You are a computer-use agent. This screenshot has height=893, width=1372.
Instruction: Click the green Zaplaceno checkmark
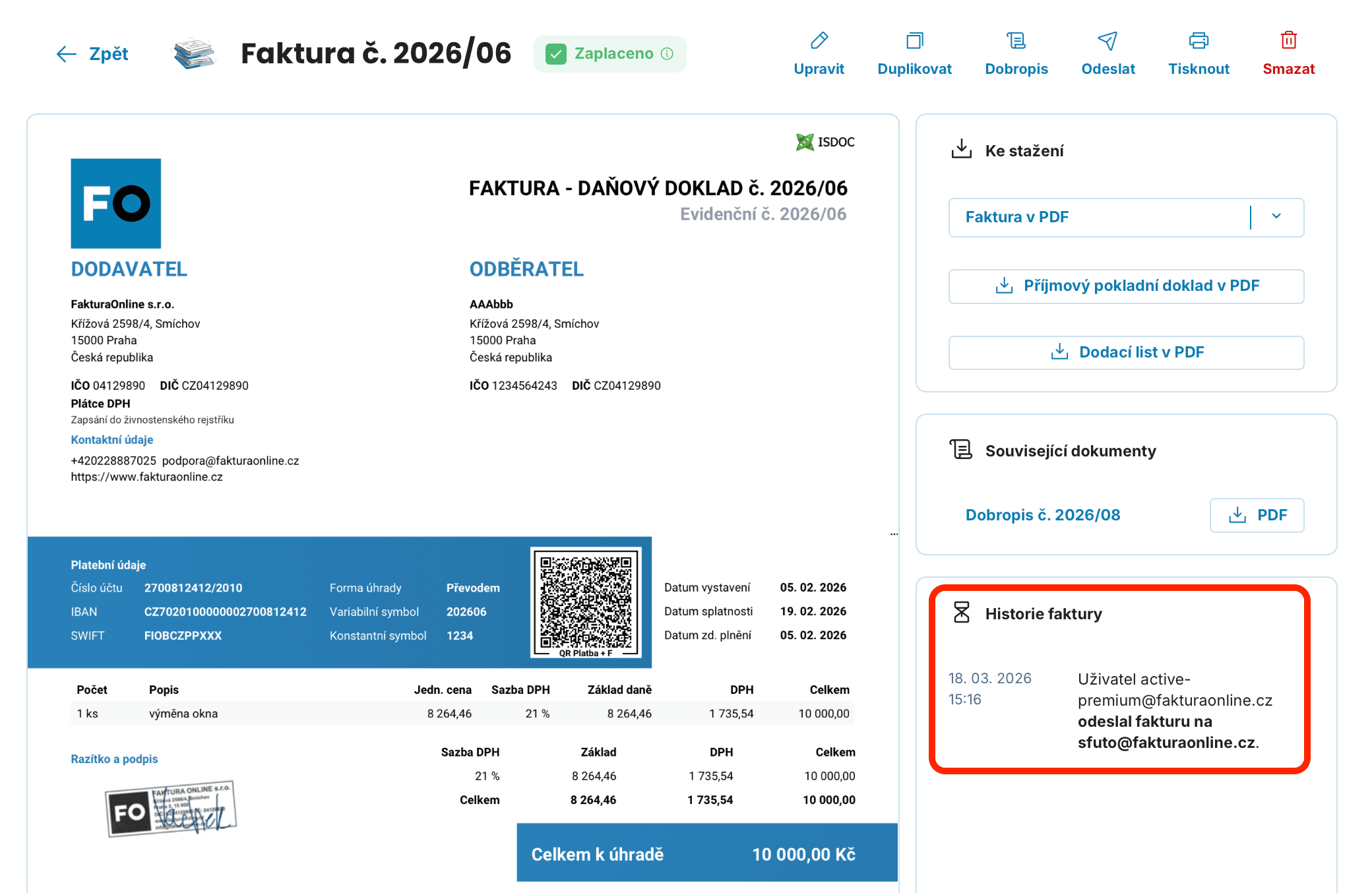556,54
